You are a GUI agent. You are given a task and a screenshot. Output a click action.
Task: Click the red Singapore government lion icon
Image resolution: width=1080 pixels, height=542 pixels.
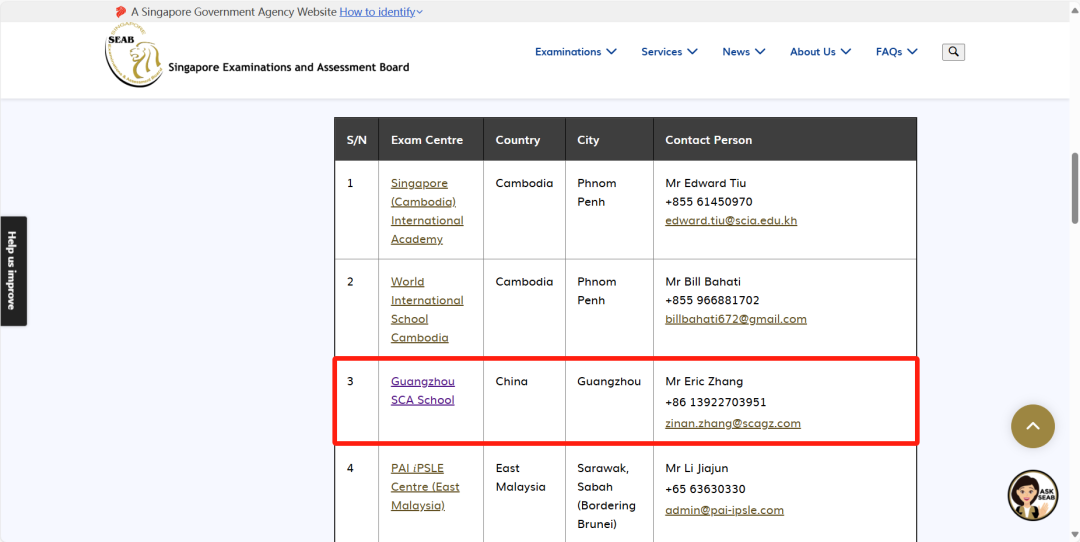tap(121, 12)
